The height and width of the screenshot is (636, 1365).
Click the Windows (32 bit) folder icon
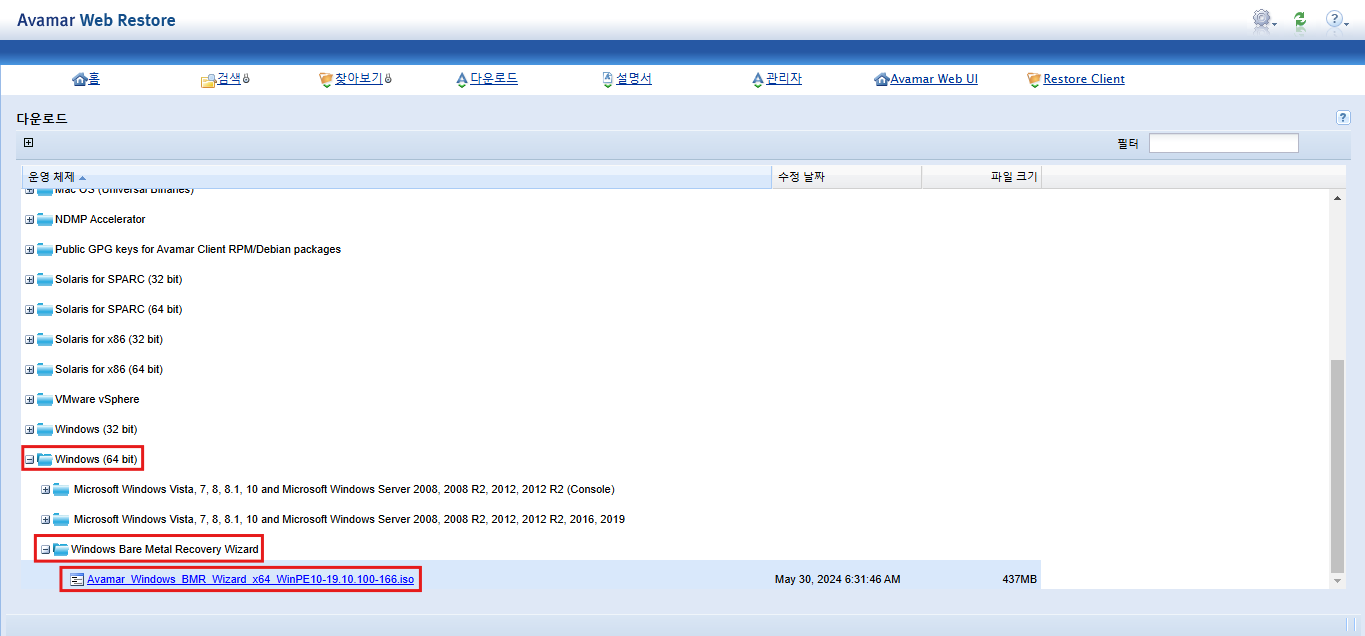tap(45, 430)
